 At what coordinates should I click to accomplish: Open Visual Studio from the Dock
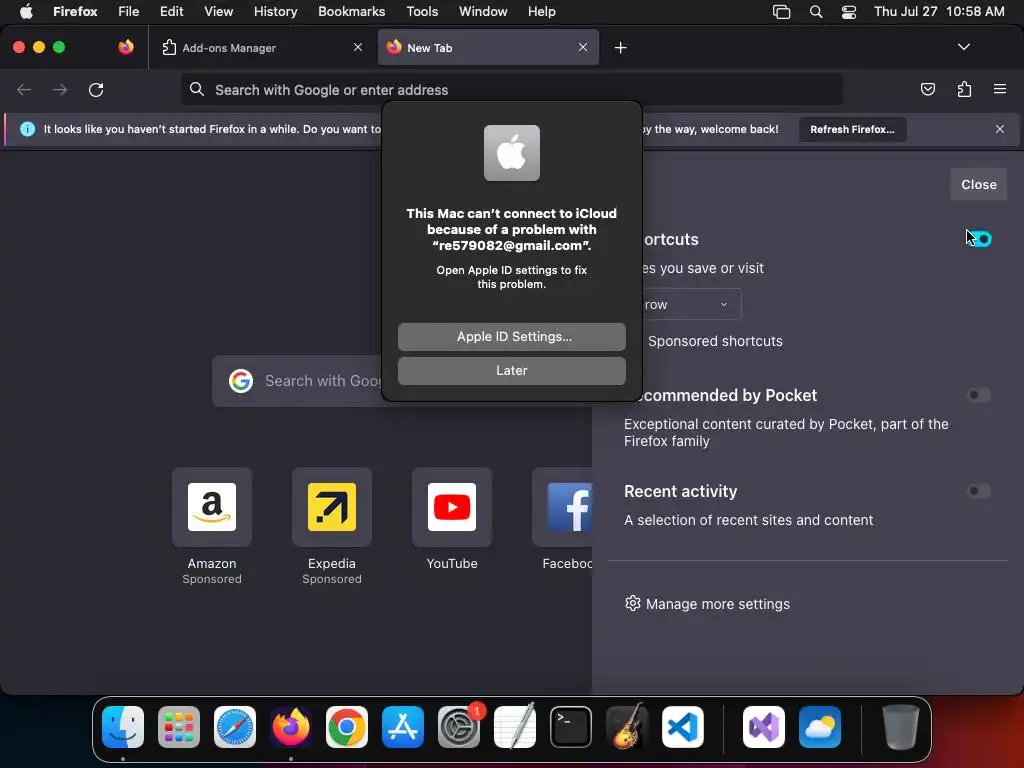pyautogui.click(x=764, y=727)
